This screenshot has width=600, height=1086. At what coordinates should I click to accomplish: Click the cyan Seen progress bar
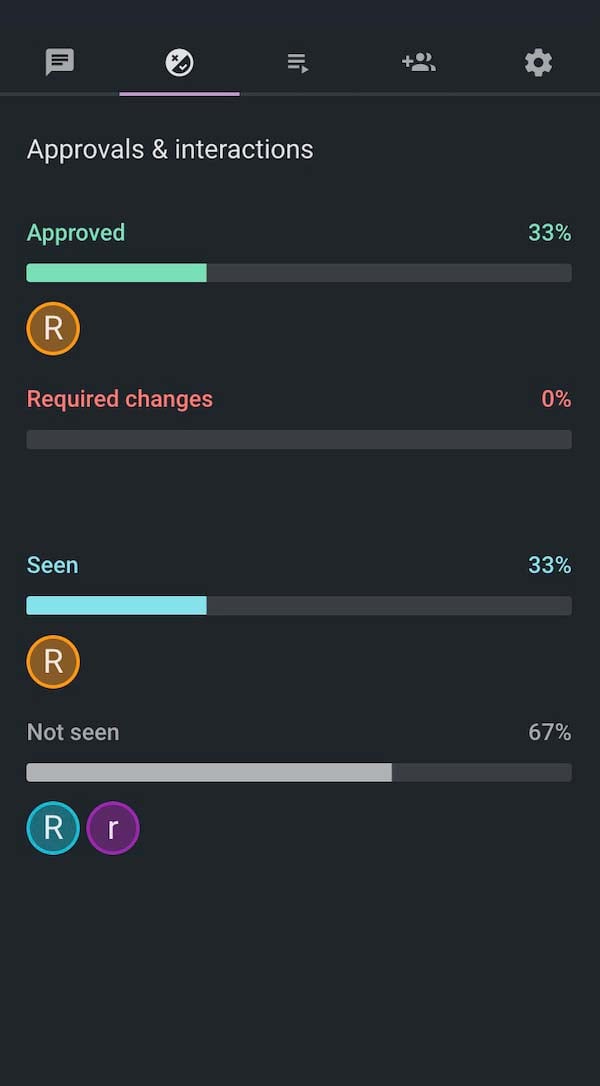[x=298, y=605]
